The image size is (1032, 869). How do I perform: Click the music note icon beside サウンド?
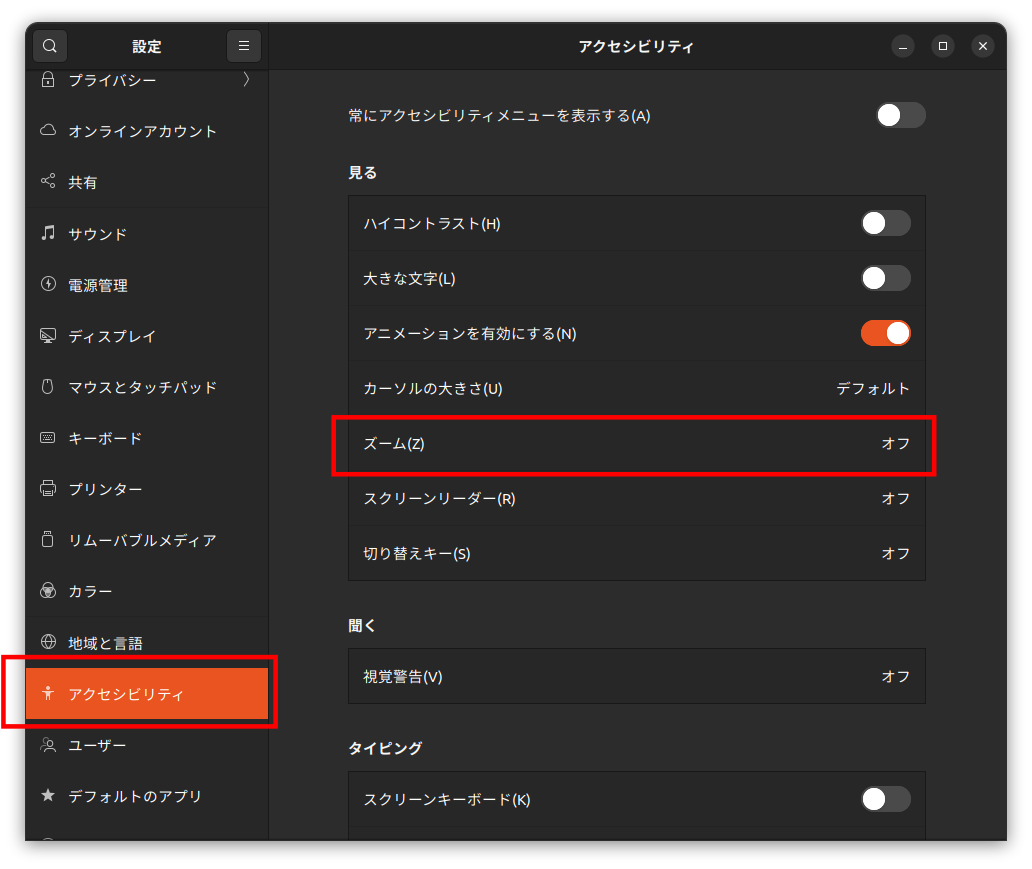point(48,232)
